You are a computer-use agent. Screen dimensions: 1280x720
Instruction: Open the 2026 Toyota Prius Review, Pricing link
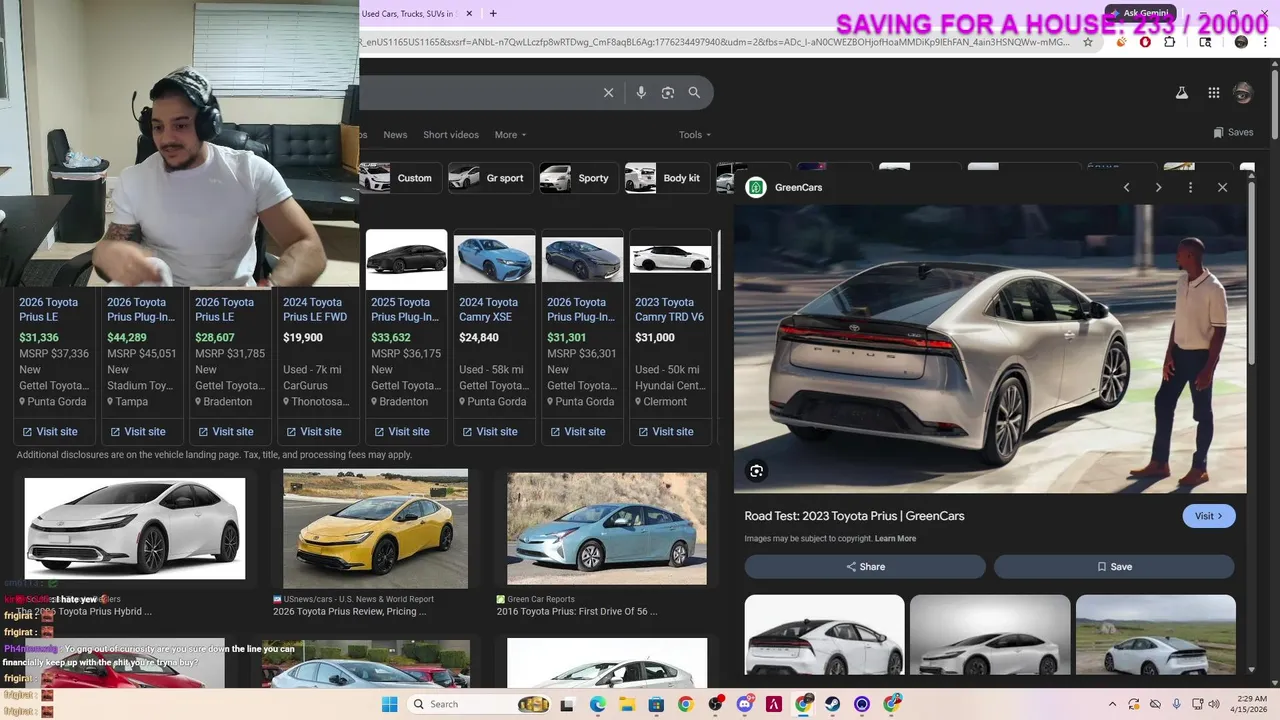point(350,611)
